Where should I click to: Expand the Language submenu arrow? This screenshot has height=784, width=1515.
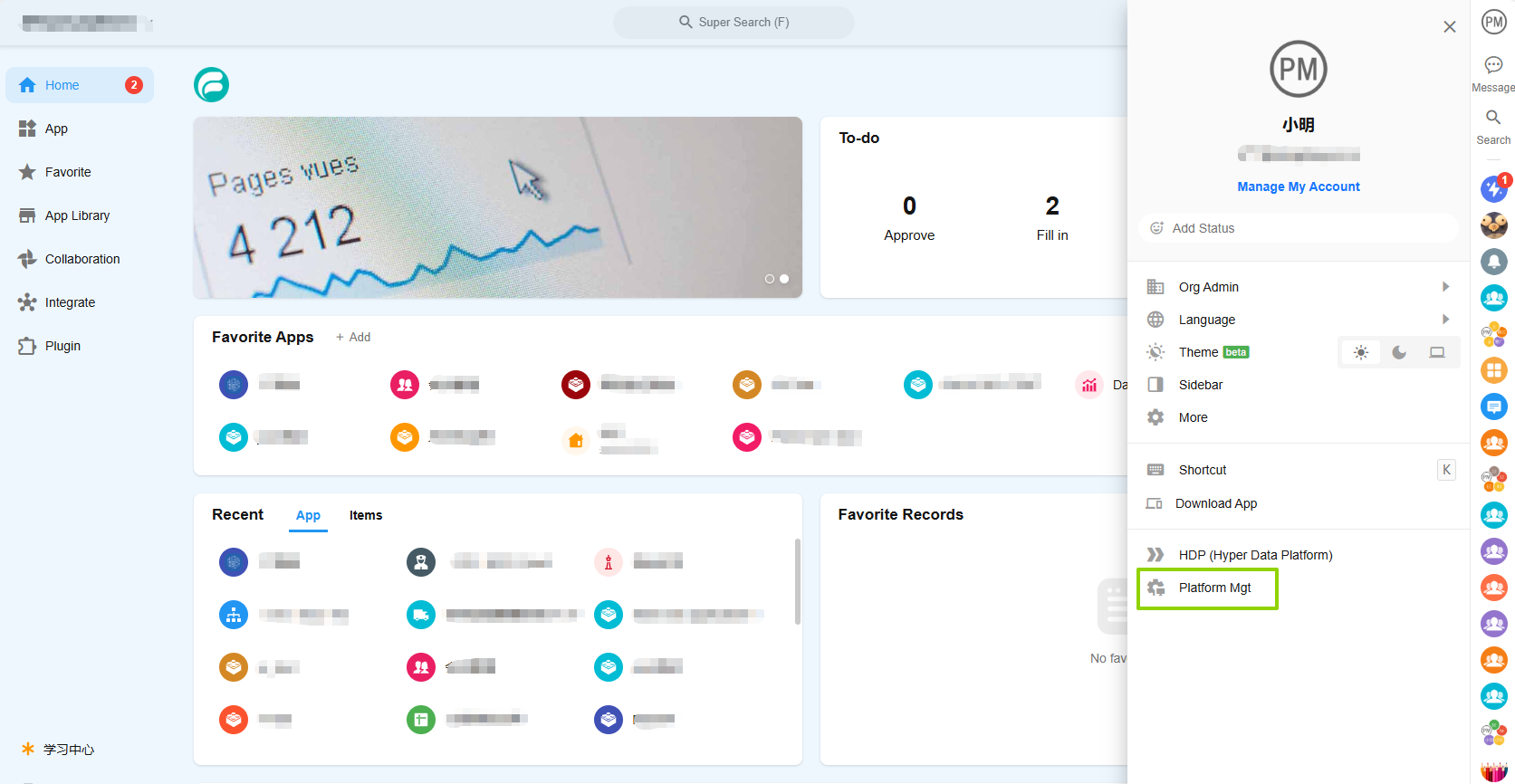pos(1445,320)
